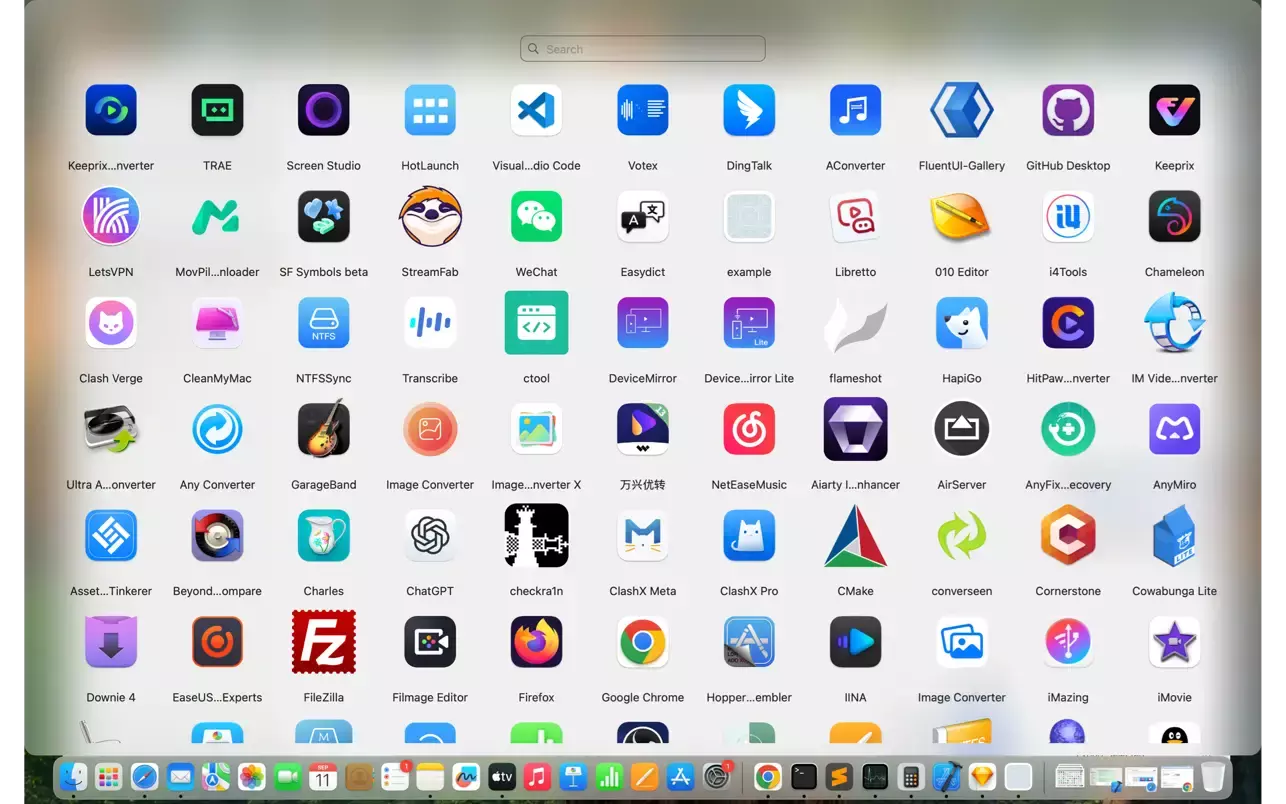Image resolution: width=1286 pixels, height=804 pixels.
Task: Open GarageBand
Action: [323, 429]
